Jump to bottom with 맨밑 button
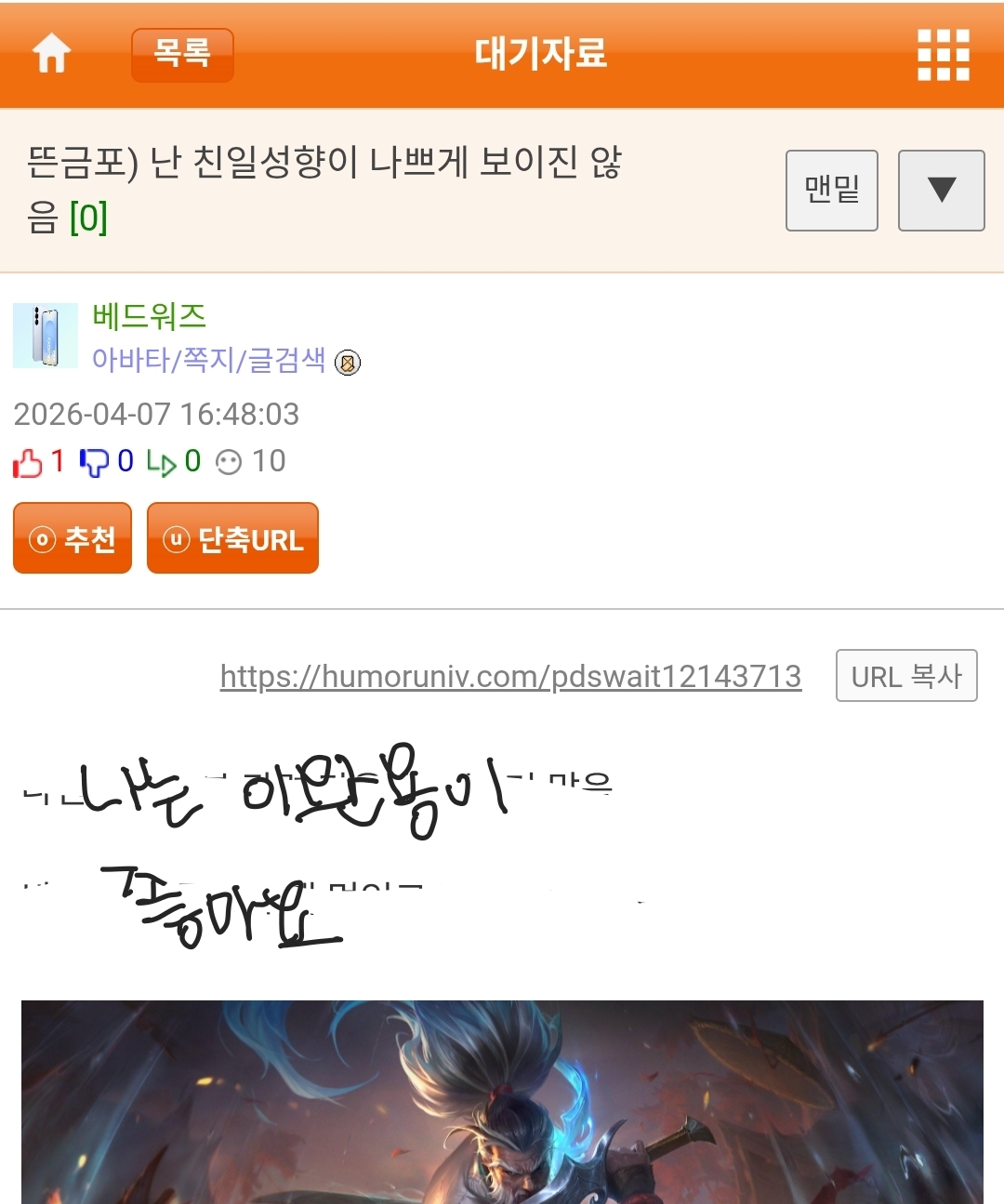The image size is (1004, 1204). pyautogui.click(x=832, y=190)
